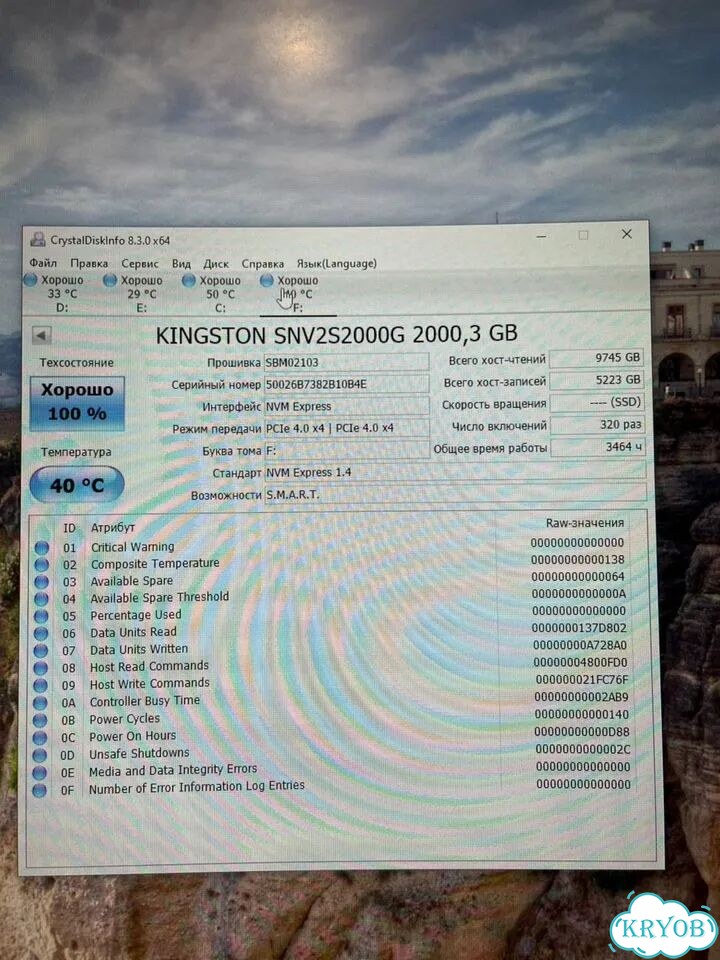
Task: Click the status icon for Number of Error Information Log Entries
Action: (39, 790)
